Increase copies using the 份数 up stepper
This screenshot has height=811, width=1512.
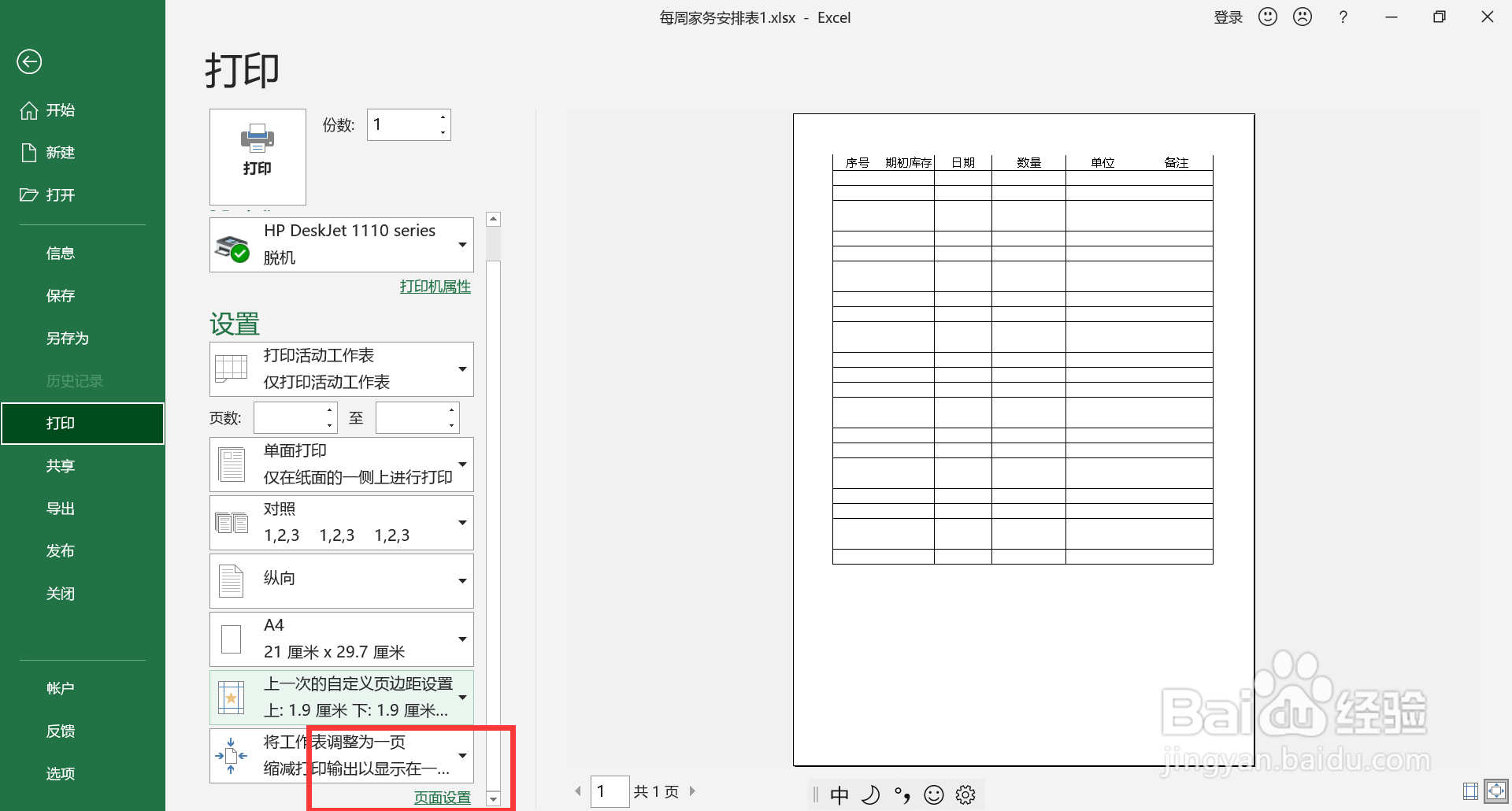point(443,117)
